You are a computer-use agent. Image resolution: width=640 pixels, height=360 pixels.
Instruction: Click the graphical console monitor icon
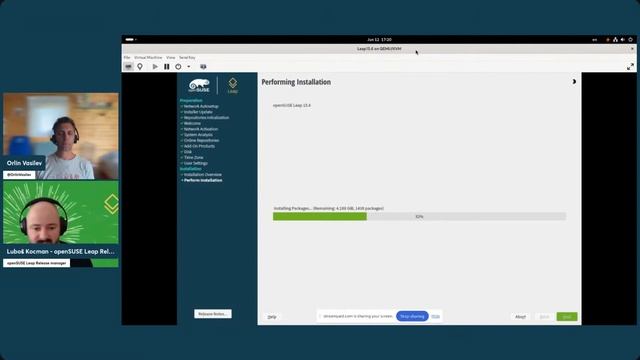pyautogui.click(x=129, y=67)
